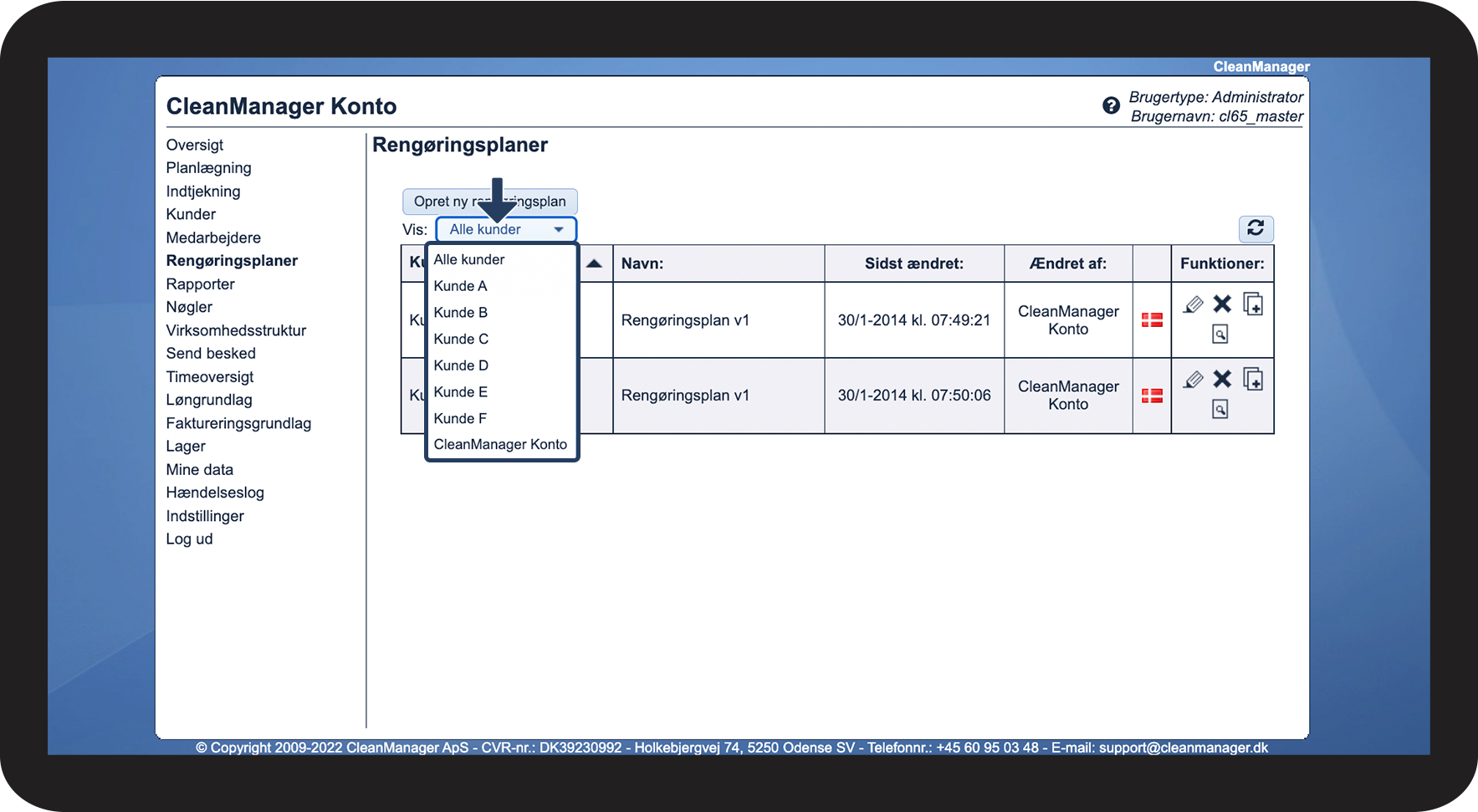Screen dimensions: 1478x812
Task: Sort by customer column arrow
Action: click(x=594, y=263)
